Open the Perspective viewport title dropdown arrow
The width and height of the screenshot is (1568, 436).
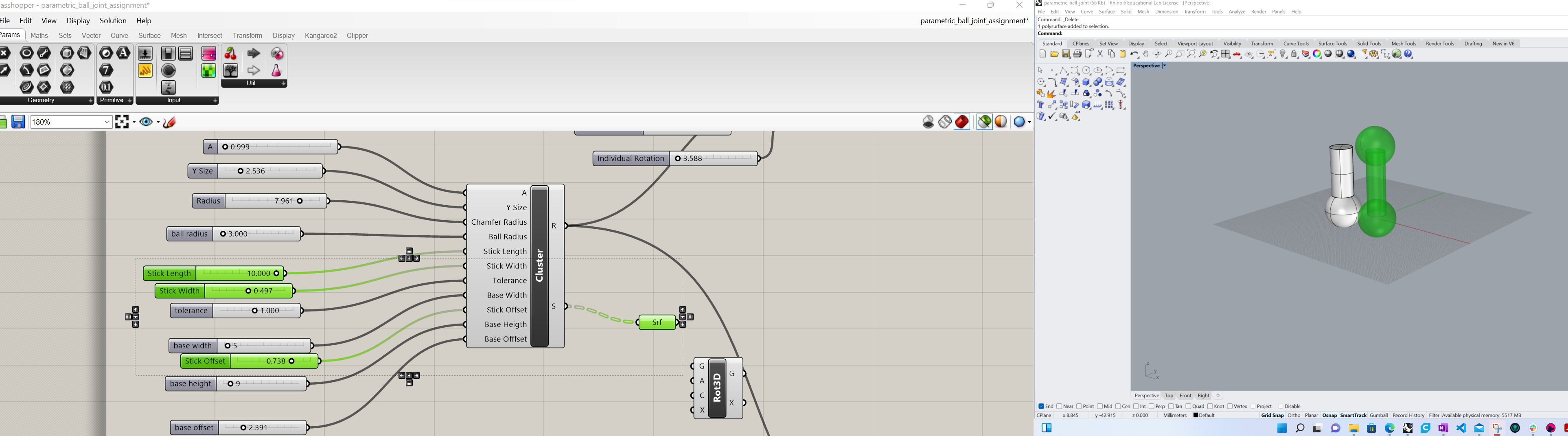[1165, 66]
